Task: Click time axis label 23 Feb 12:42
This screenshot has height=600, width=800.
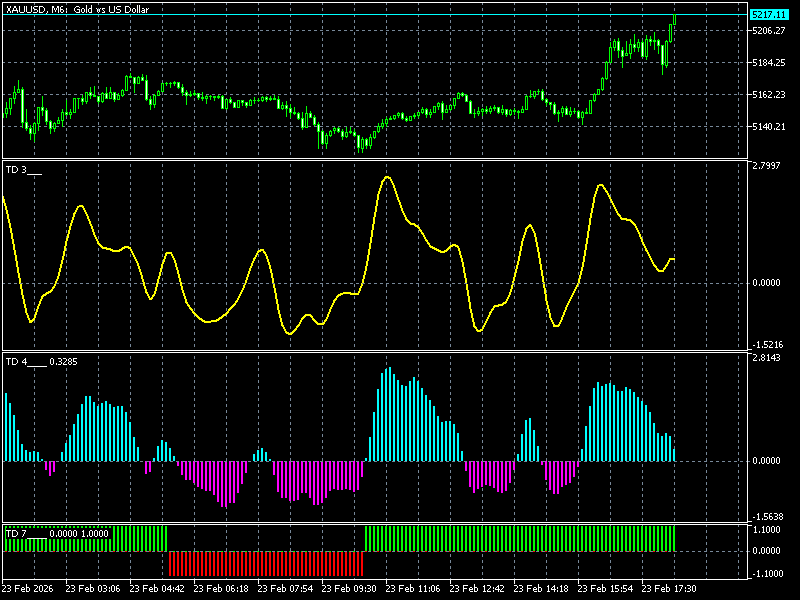Action: pos(477,589)
